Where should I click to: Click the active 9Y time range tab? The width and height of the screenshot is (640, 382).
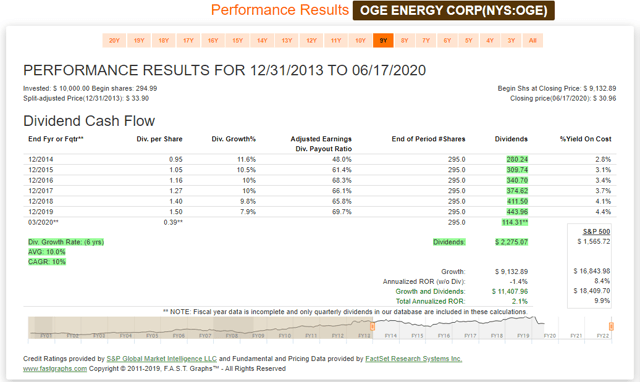click(383, 40)
